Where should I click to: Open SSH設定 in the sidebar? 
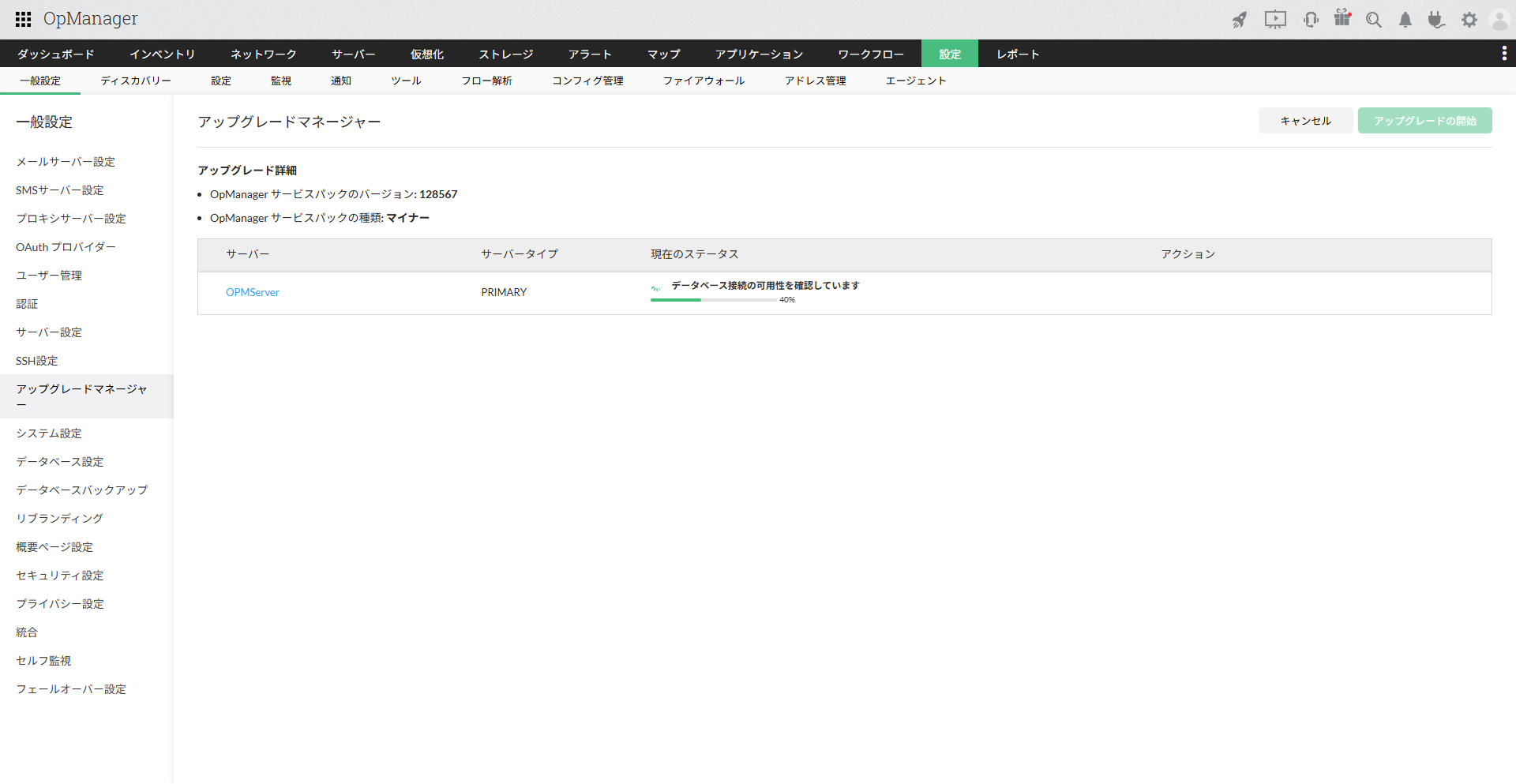pos(87,361)
